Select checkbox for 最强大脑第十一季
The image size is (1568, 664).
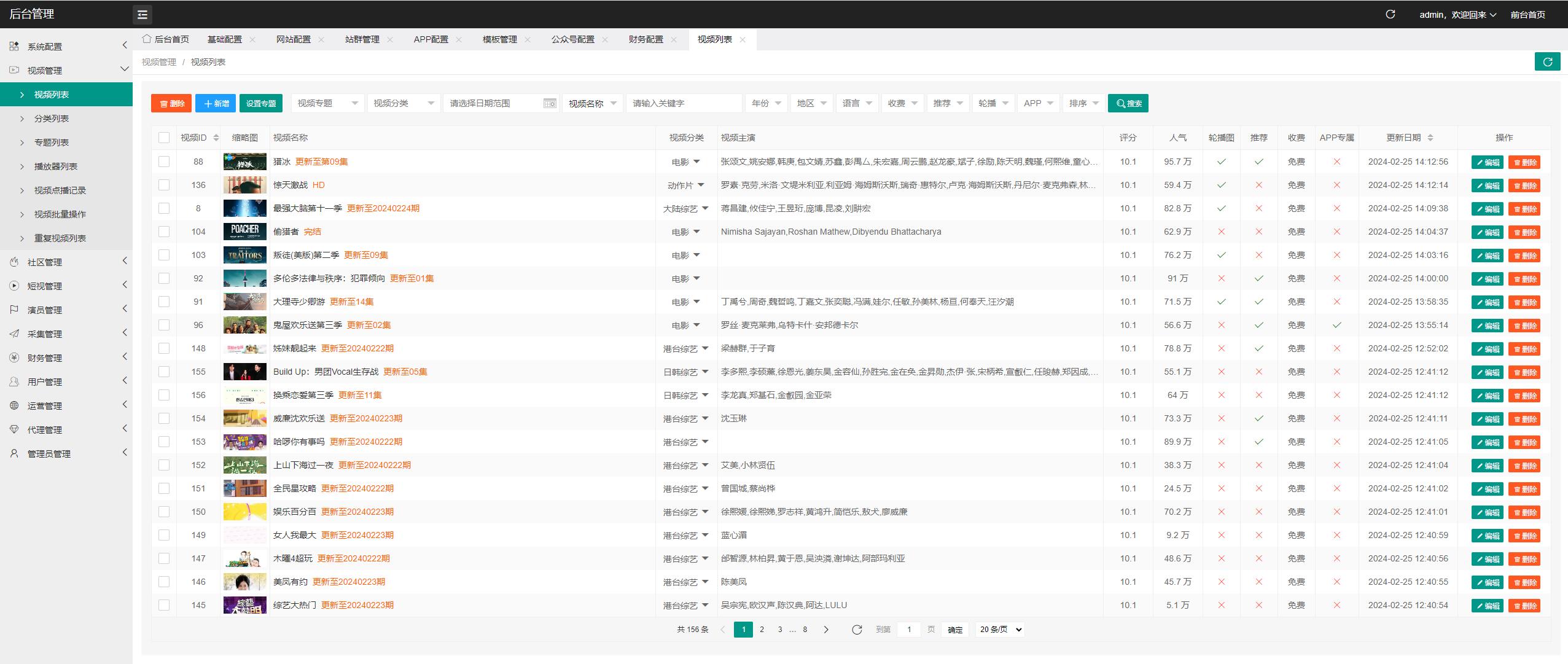pos(164,208)
